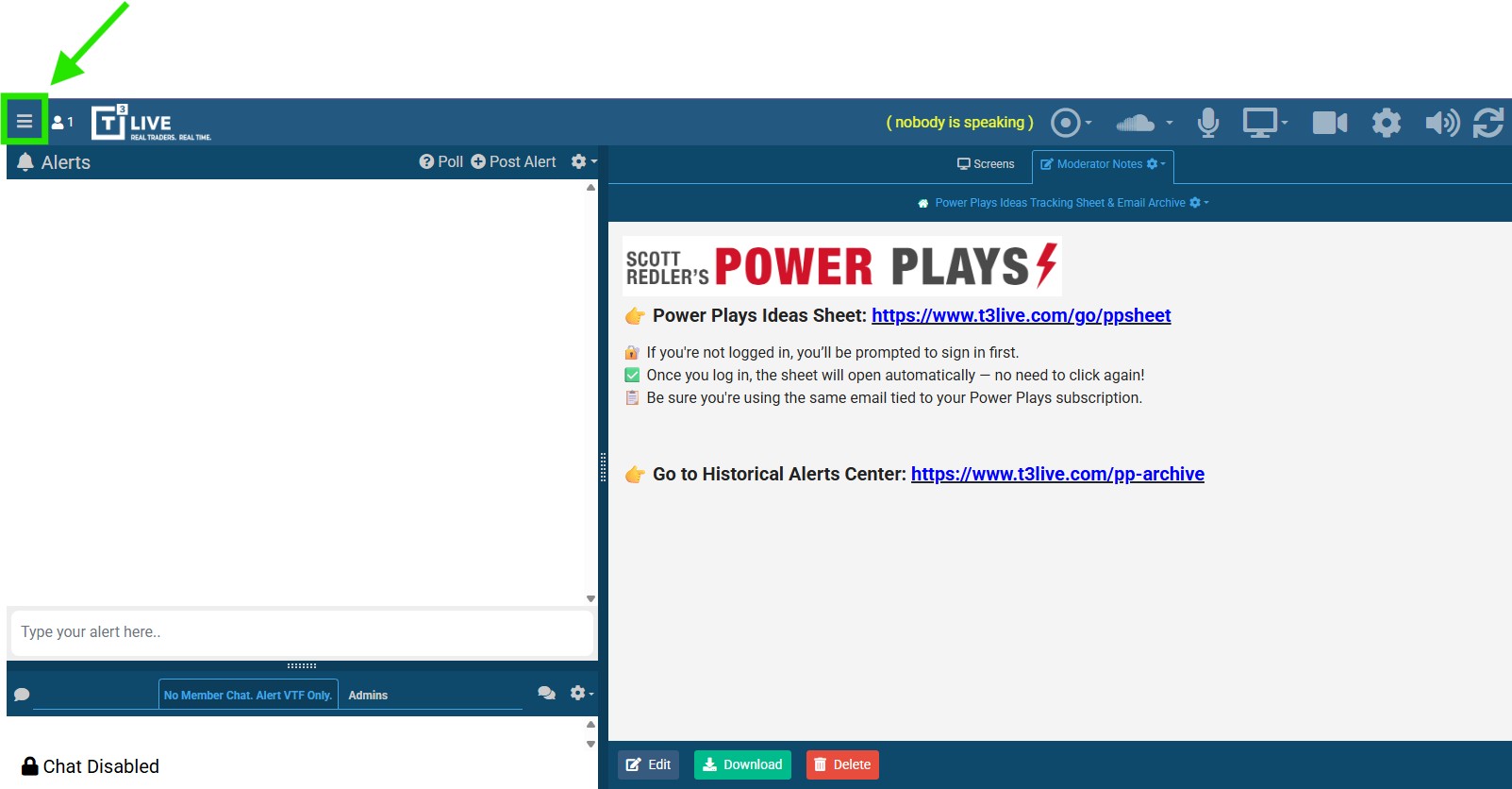Viewport: 1512px width, 789px height.
Task: Expand the screen share dropdown arrow
Action: pyautogui.click(x=1285, y=123)
